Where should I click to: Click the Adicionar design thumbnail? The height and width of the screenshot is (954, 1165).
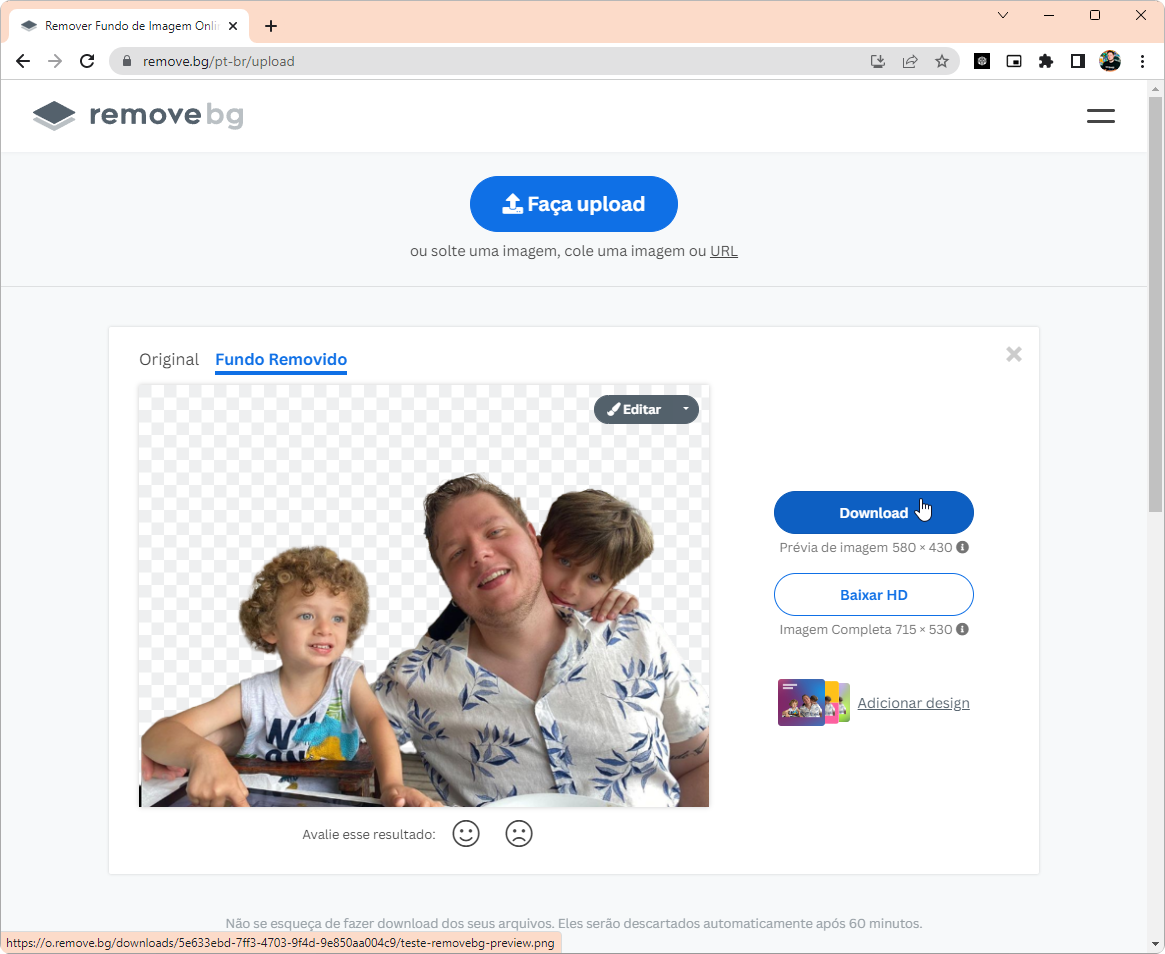pos(814,702)
